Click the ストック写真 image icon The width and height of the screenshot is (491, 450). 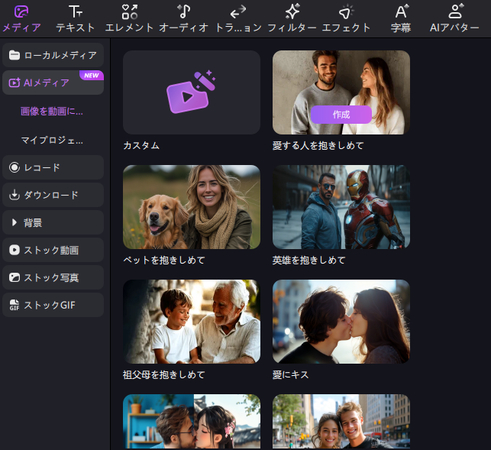pyautogui.click(x=14, y=278)
